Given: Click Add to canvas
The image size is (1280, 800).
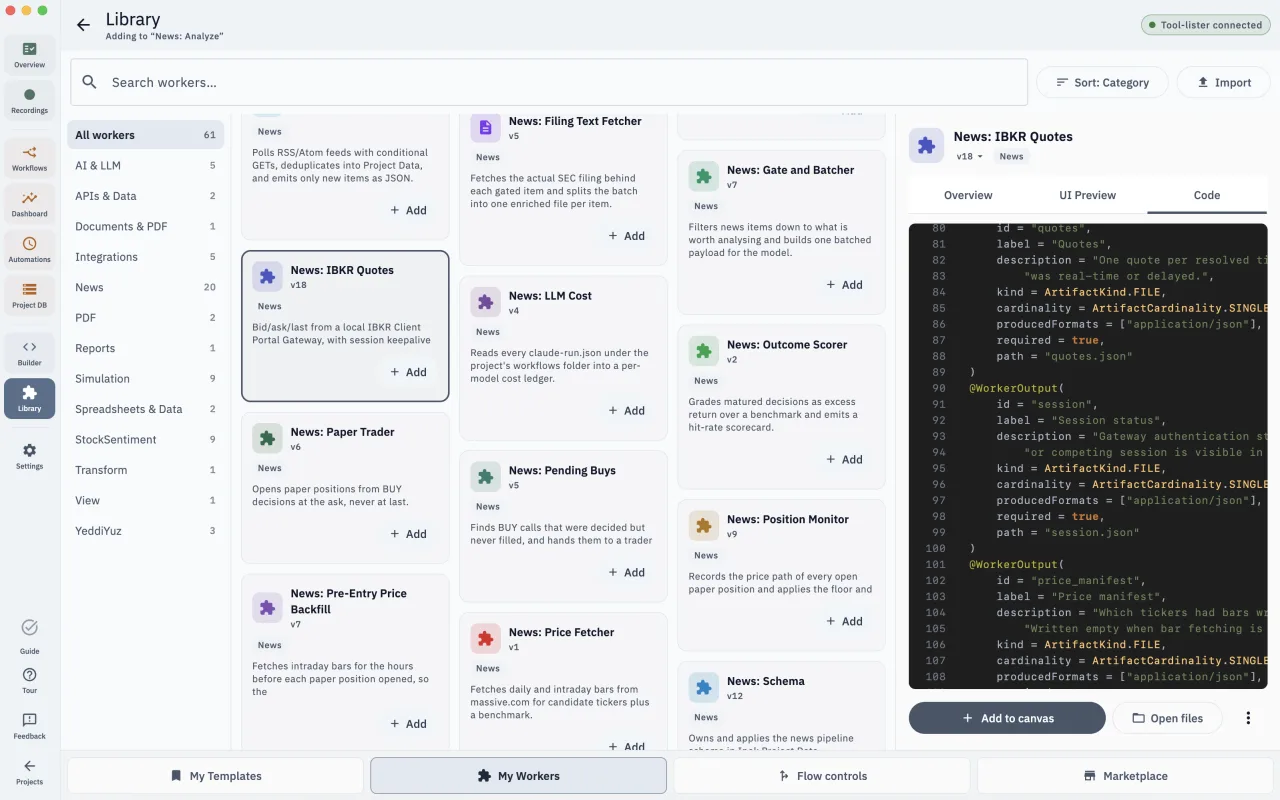Looking at the screenshot, I should 1007,718.
